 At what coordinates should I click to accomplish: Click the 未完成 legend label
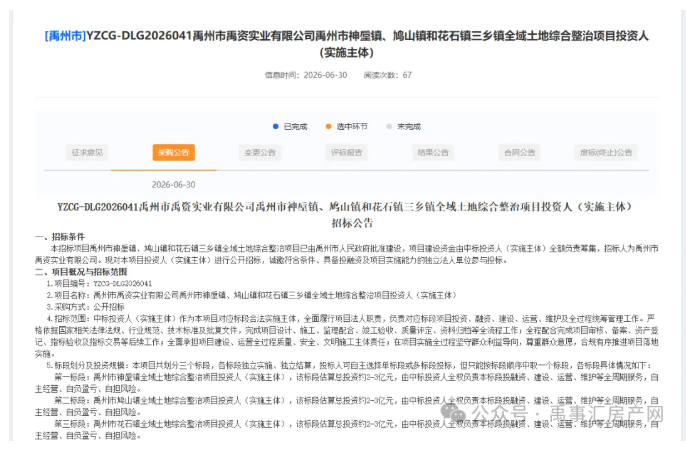(x=409, y=127)
